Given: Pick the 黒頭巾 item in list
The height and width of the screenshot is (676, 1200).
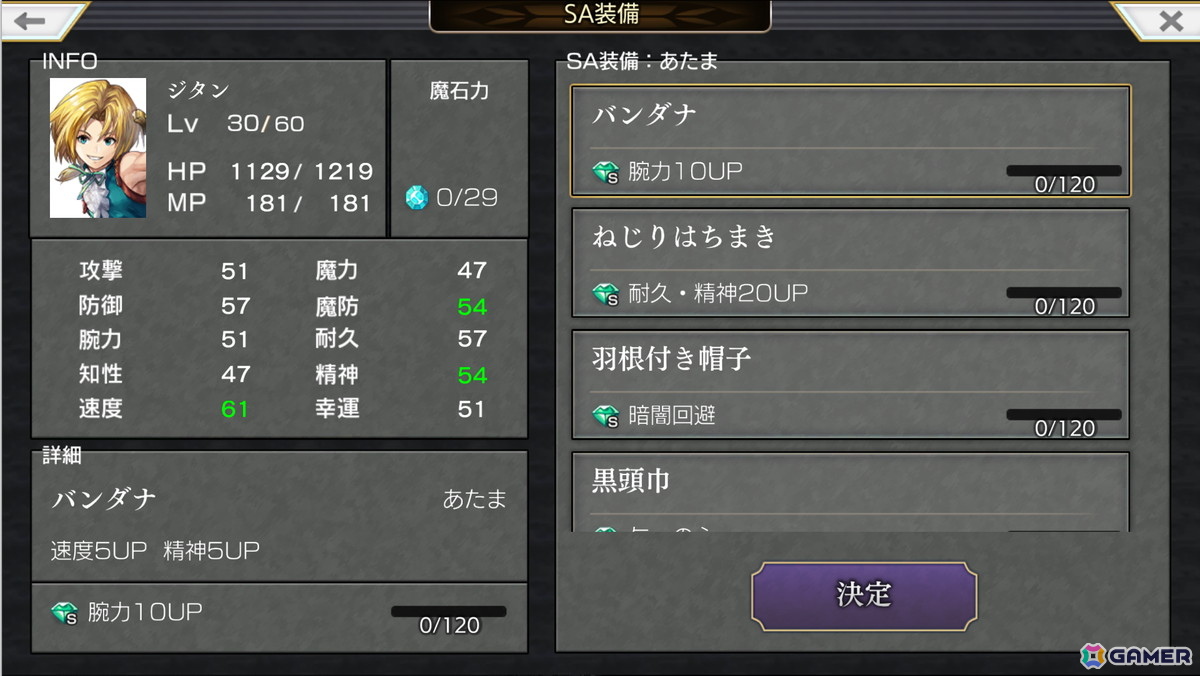Looking at the screenshot, I should [x=850, y=492].
